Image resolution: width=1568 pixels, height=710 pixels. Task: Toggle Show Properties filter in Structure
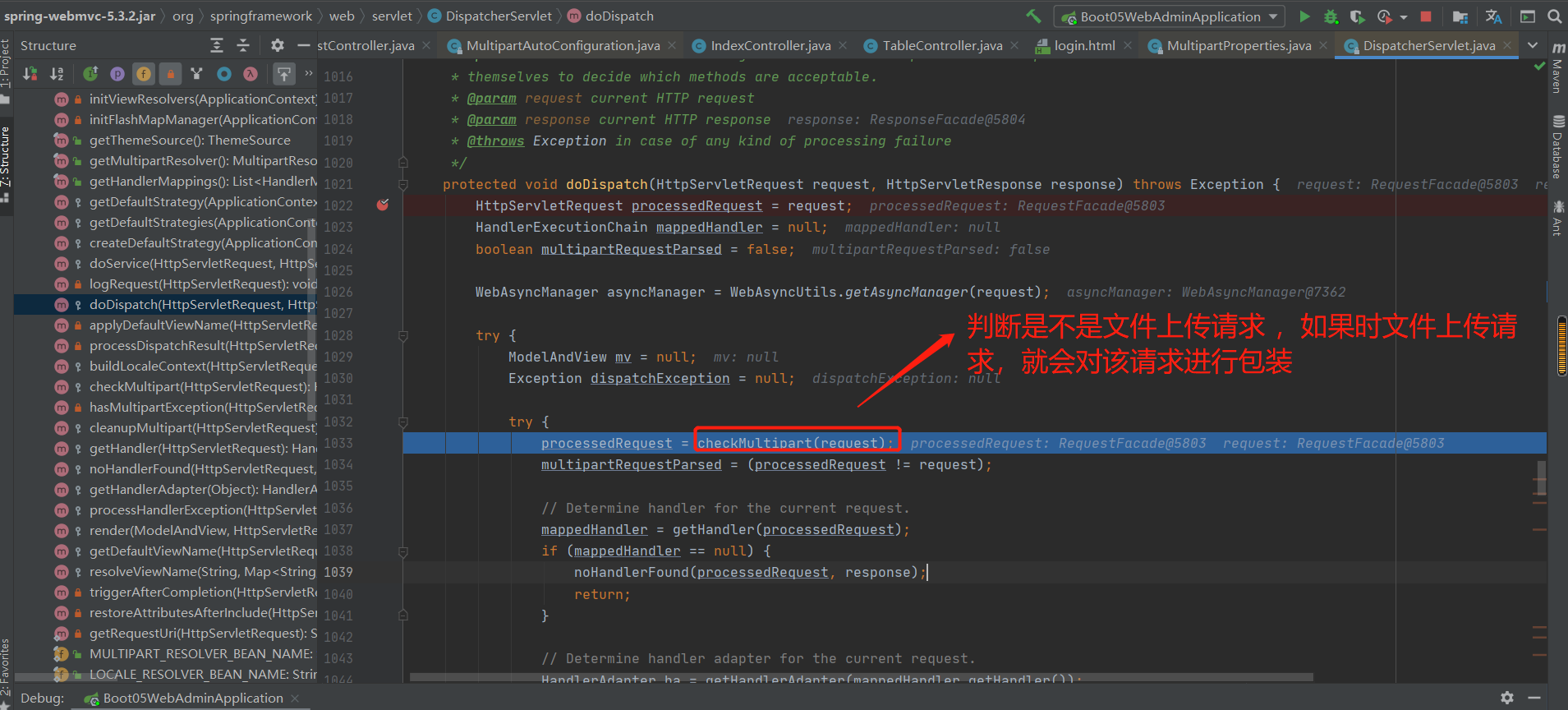(117, 74)
